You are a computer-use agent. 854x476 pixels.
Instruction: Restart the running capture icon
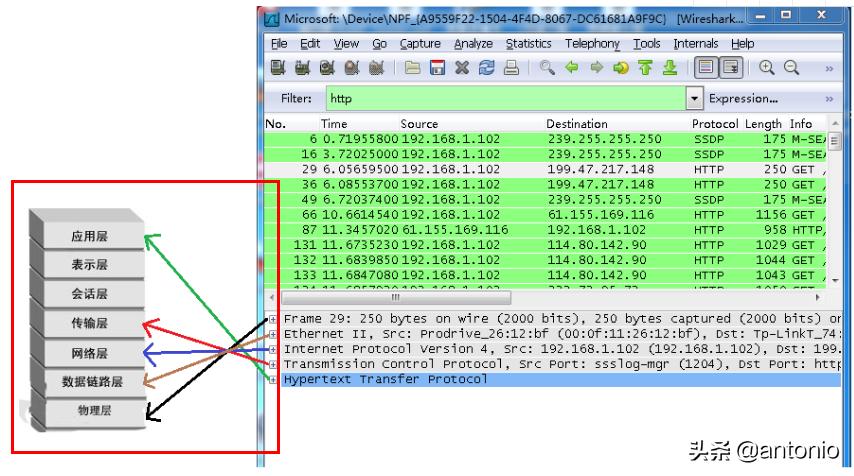click(376, 68)
